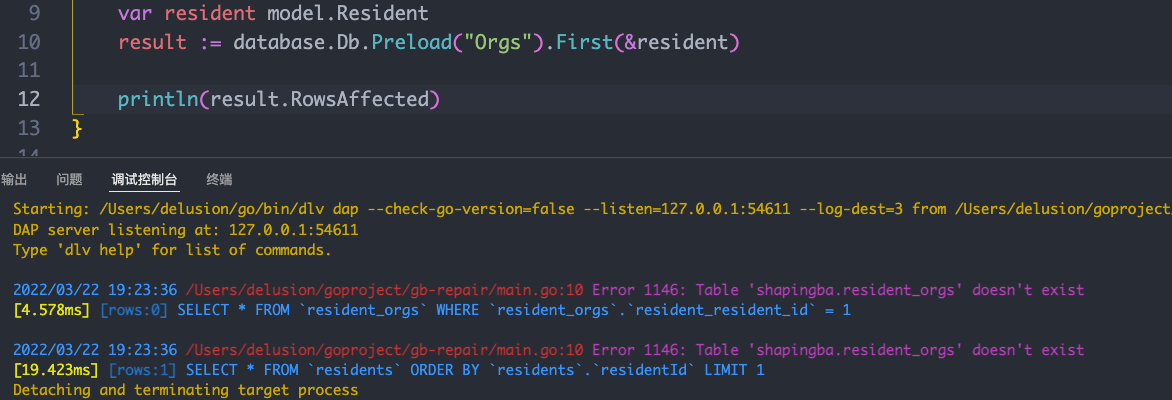The width and height of the screenshot is (1172, 400).
Task: Click the empty line 11 gutter number
Action: [x=29, y=71]
